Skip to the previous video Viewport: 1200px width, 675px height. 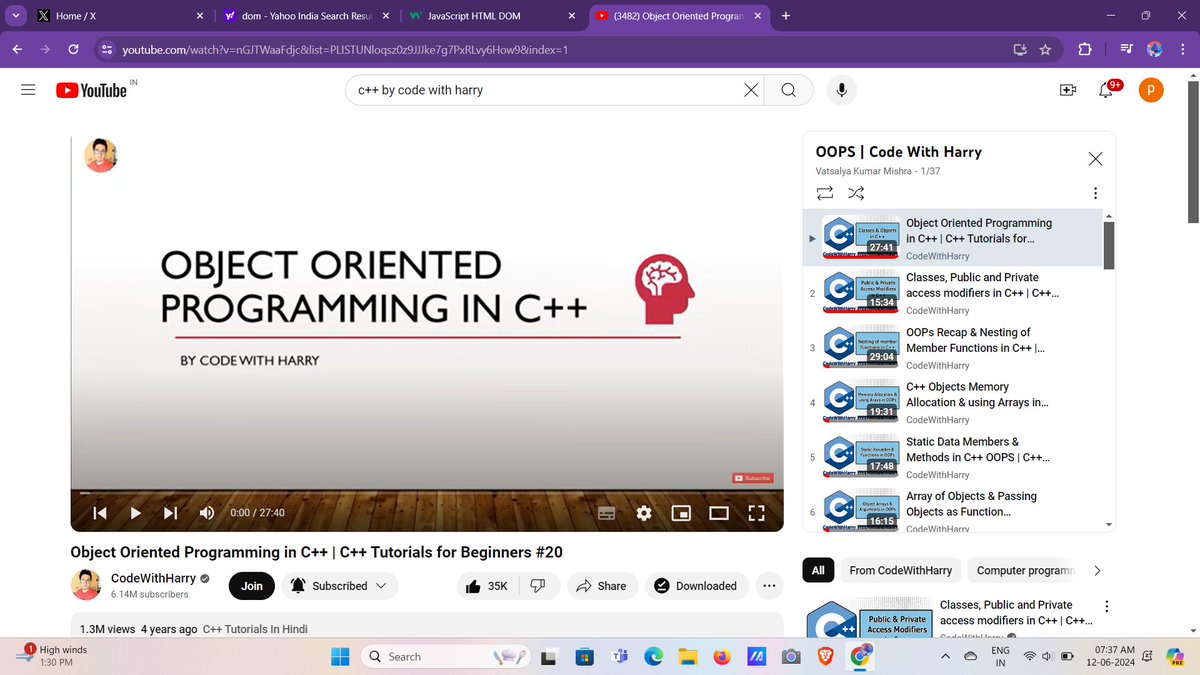(100, 513)
